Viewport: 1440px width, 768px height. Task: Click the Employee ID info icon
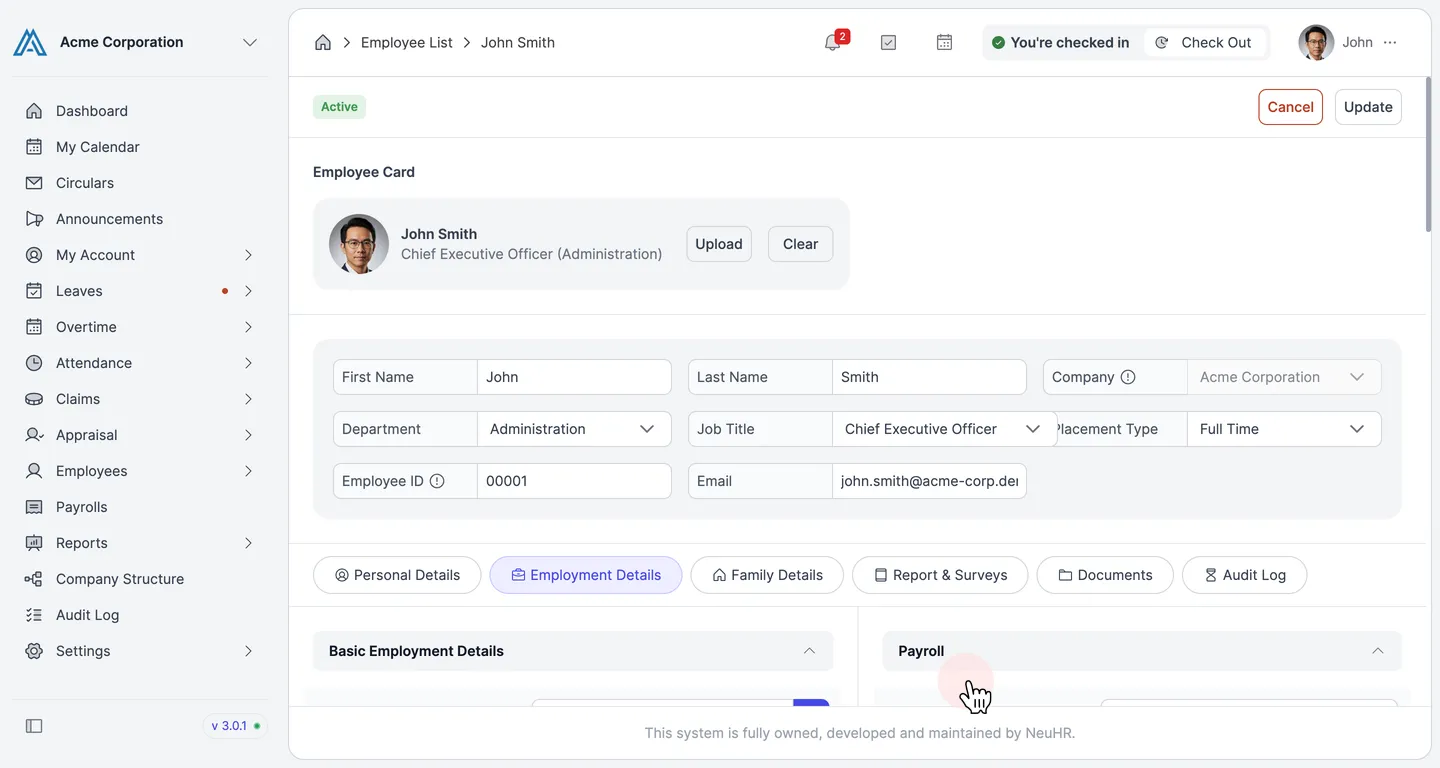[x=437, y=481]
